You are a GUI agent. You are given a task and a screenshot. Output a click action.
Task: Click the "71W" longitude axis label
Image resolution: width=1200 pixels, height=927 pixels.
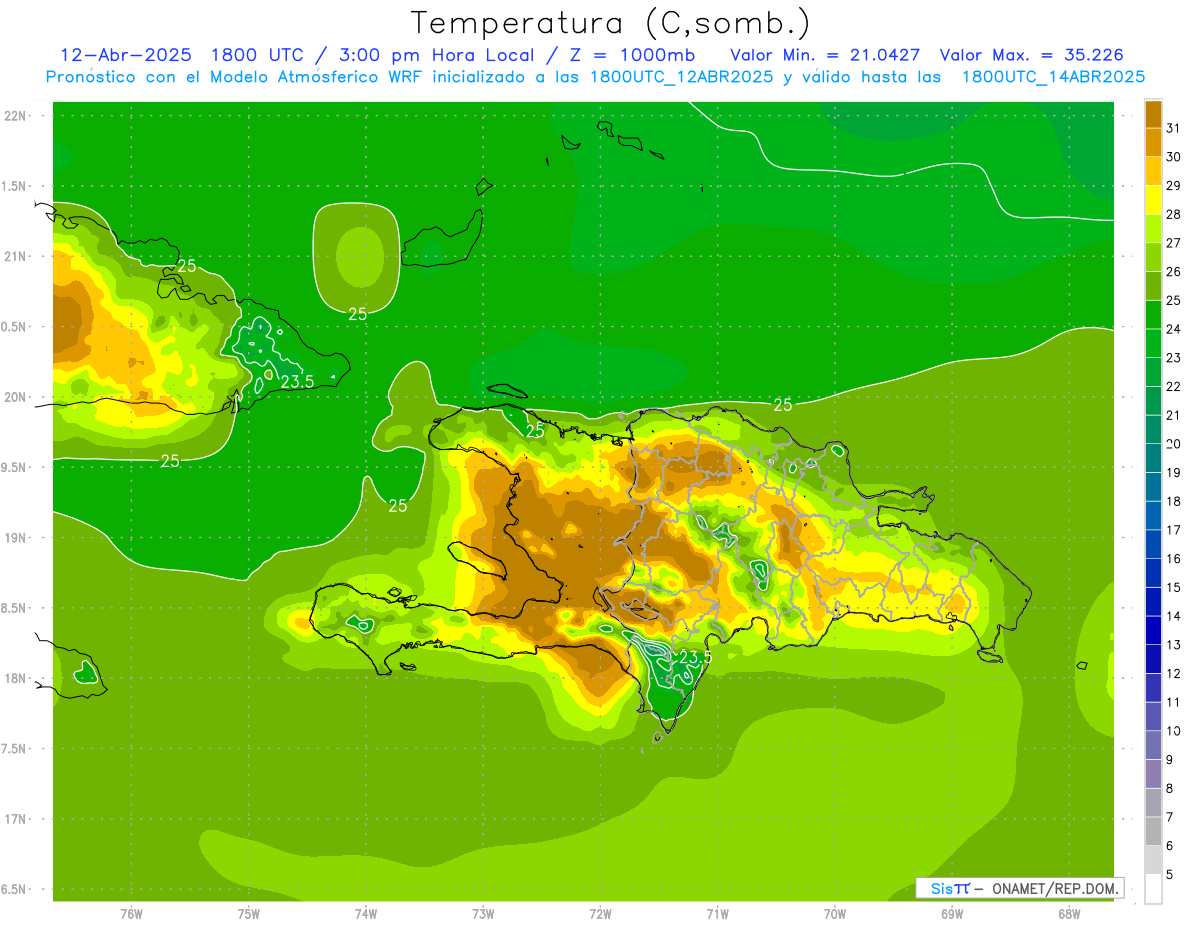tap(717, 914)
